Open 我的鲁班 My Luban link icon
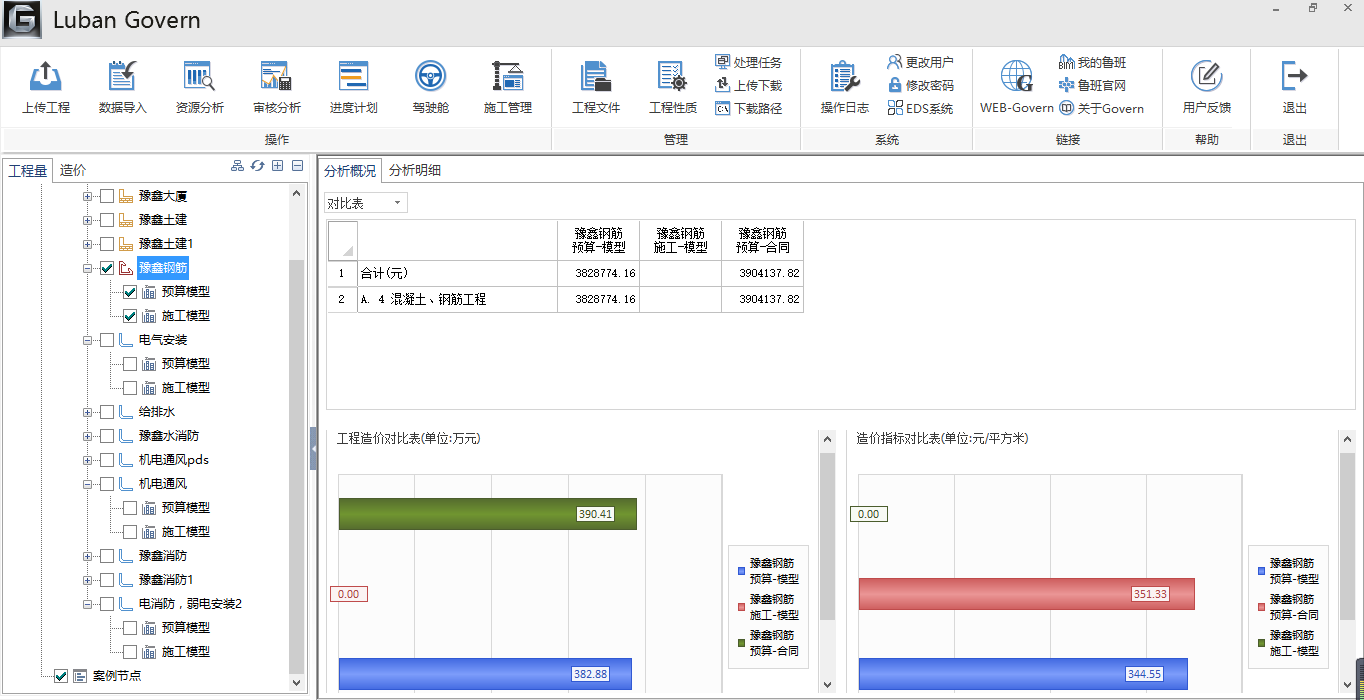Screen dimensions: 1364x700 1067,62
